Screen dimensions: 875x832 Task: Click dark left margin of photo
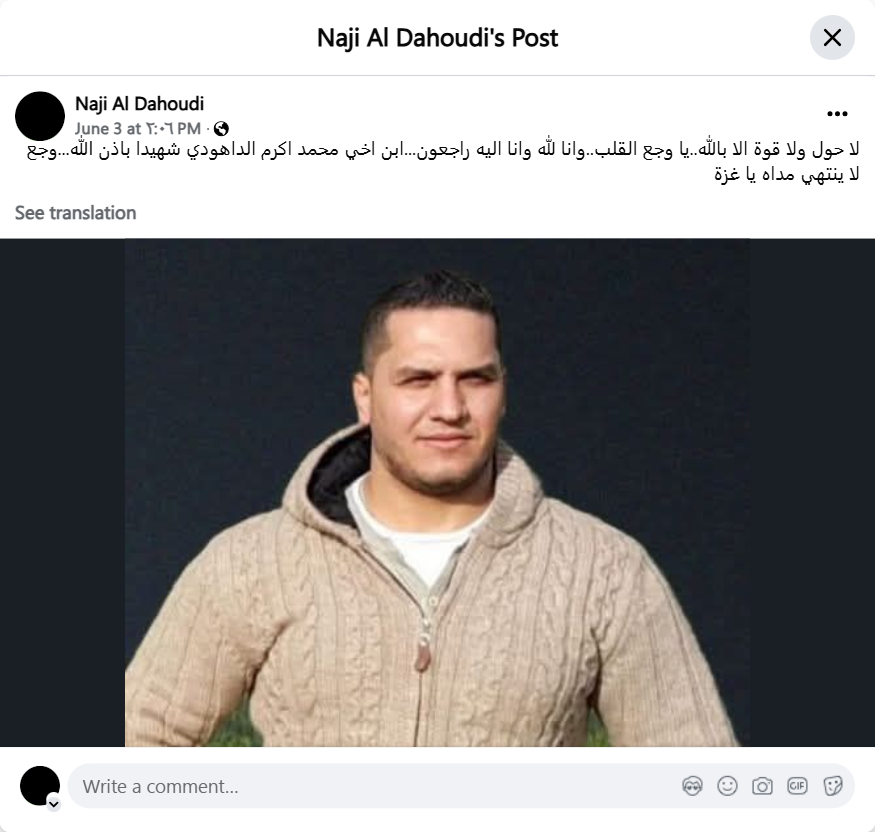[62, 493]
